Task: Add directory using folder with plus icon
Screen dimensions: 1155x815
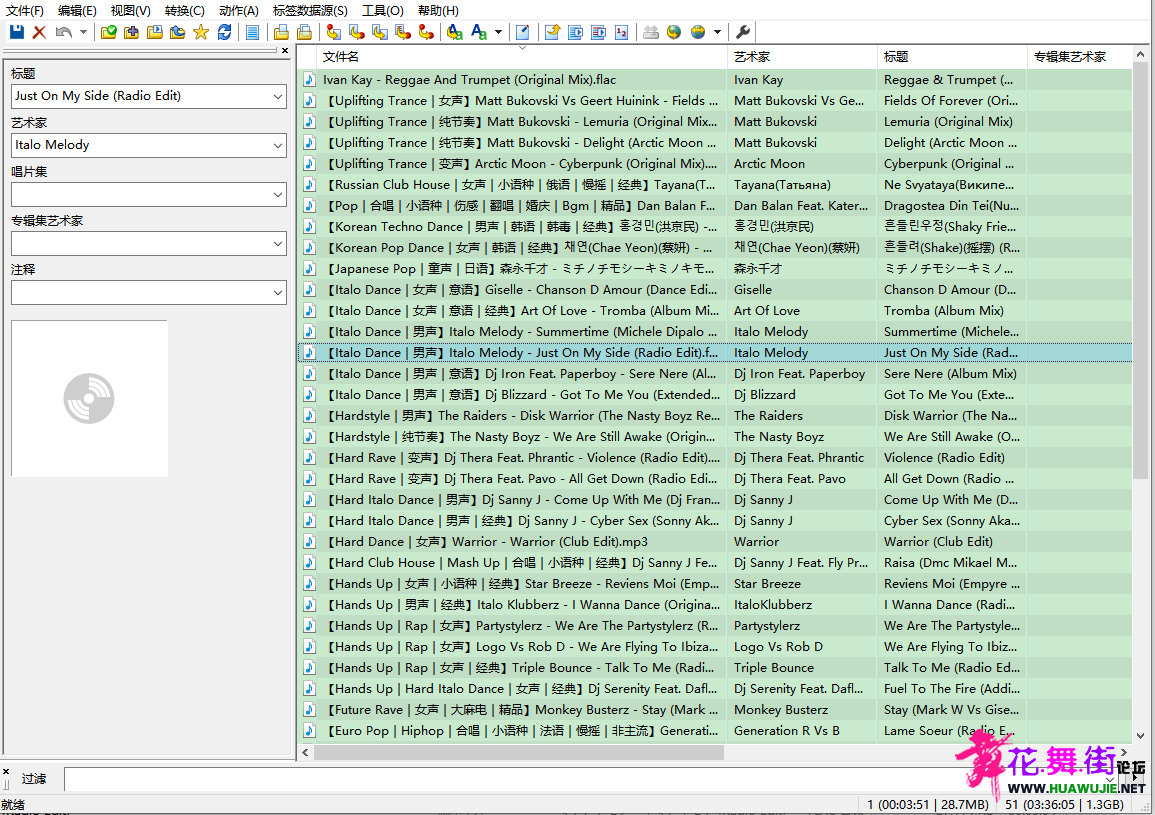Action: tap(132, 32)
